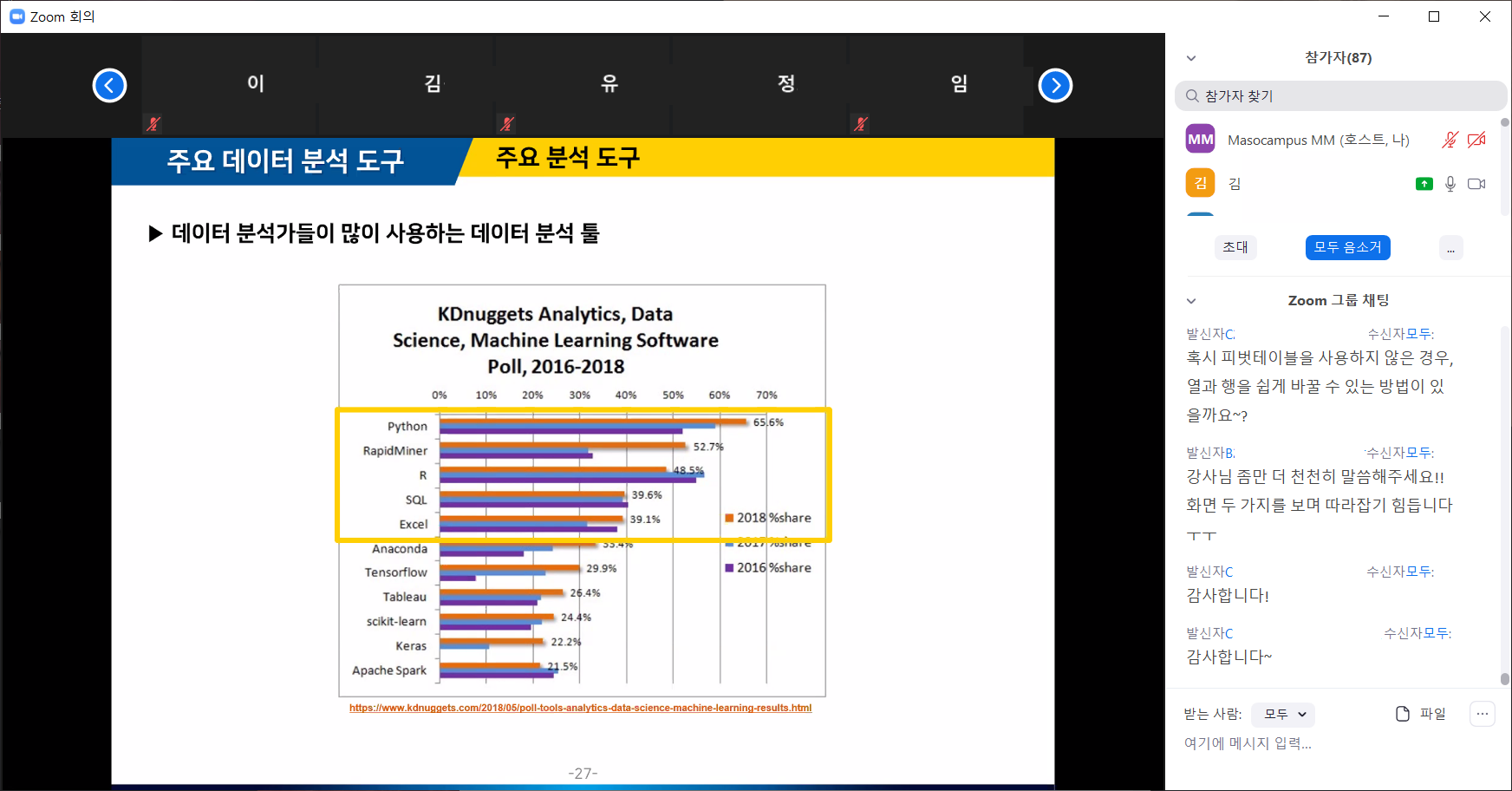Collapse the Zoom 그룹 채팅 panel

point(1191,301)
